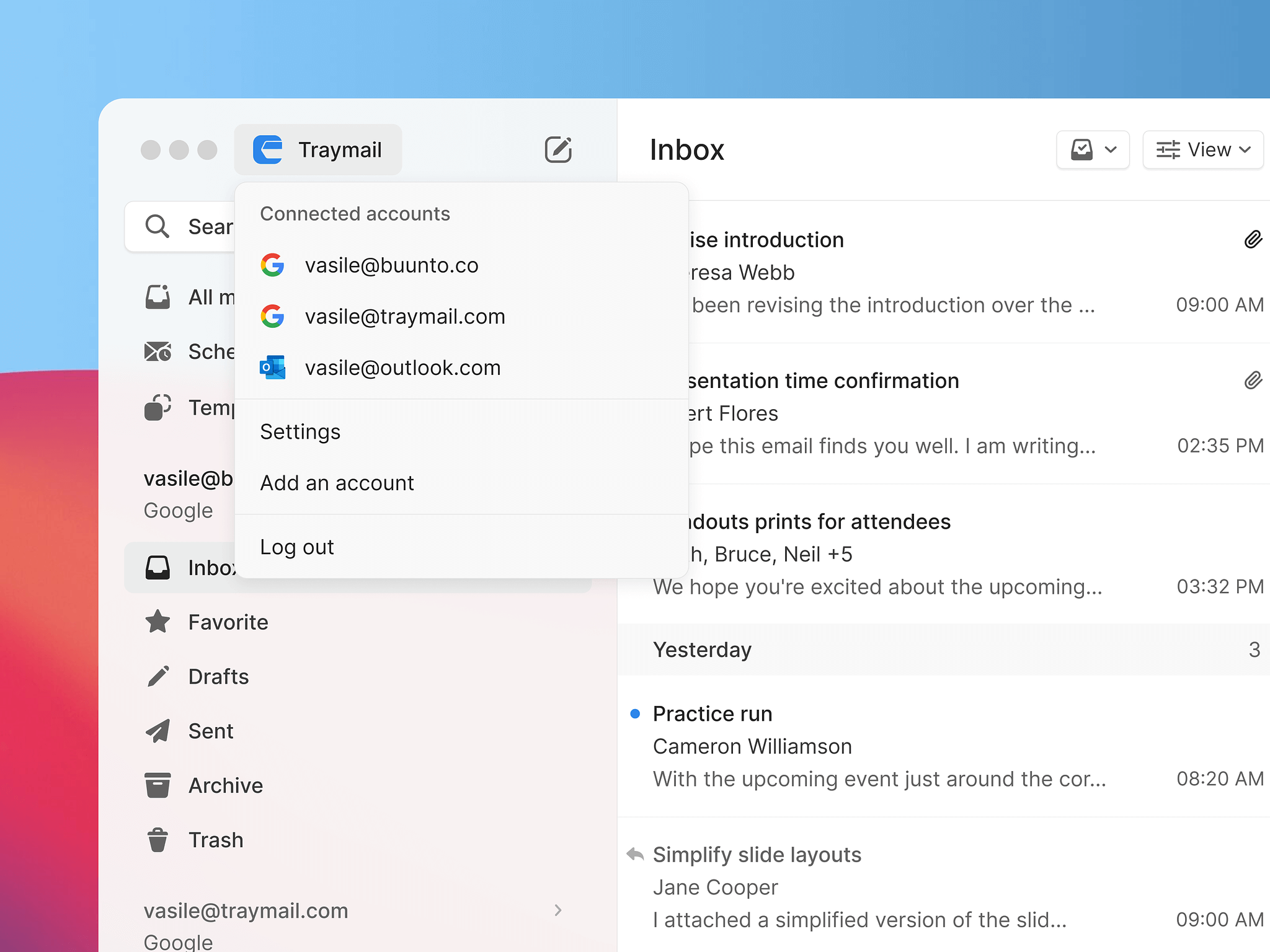The width and height of the screenshot is (1270, 952).
Task: Open Drafts via the pencil icon
Action: [158, 676]
